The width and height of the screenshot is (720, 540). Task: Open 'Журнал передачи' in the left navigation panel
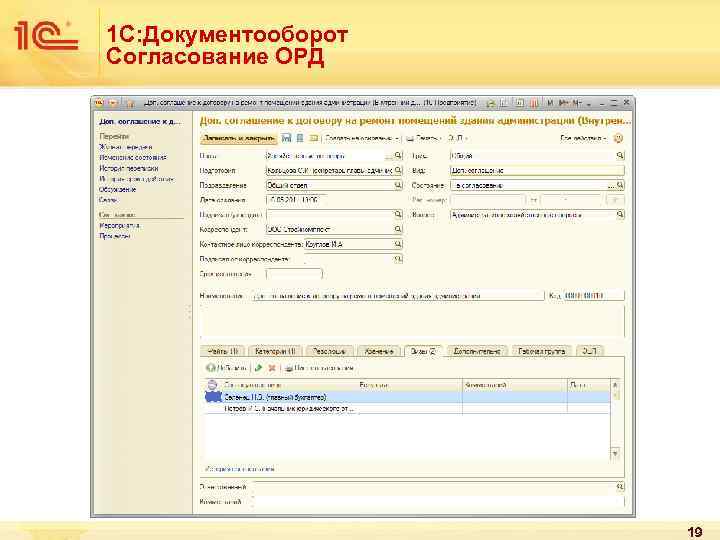126,147
